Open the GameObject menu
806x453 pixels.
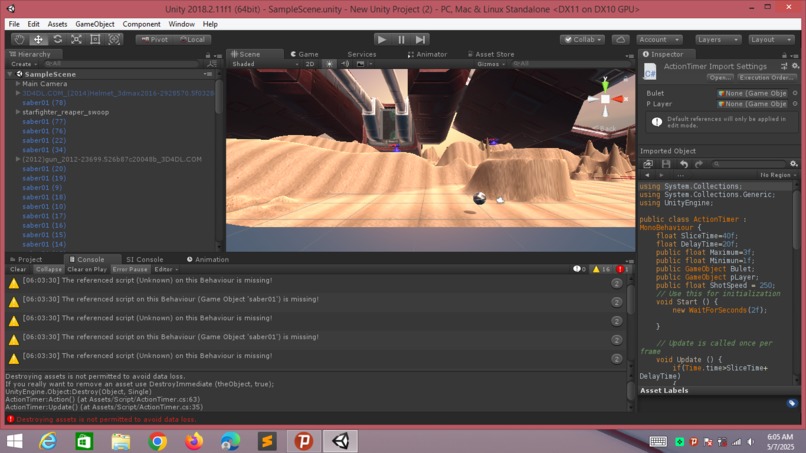(x=95, y=24)
